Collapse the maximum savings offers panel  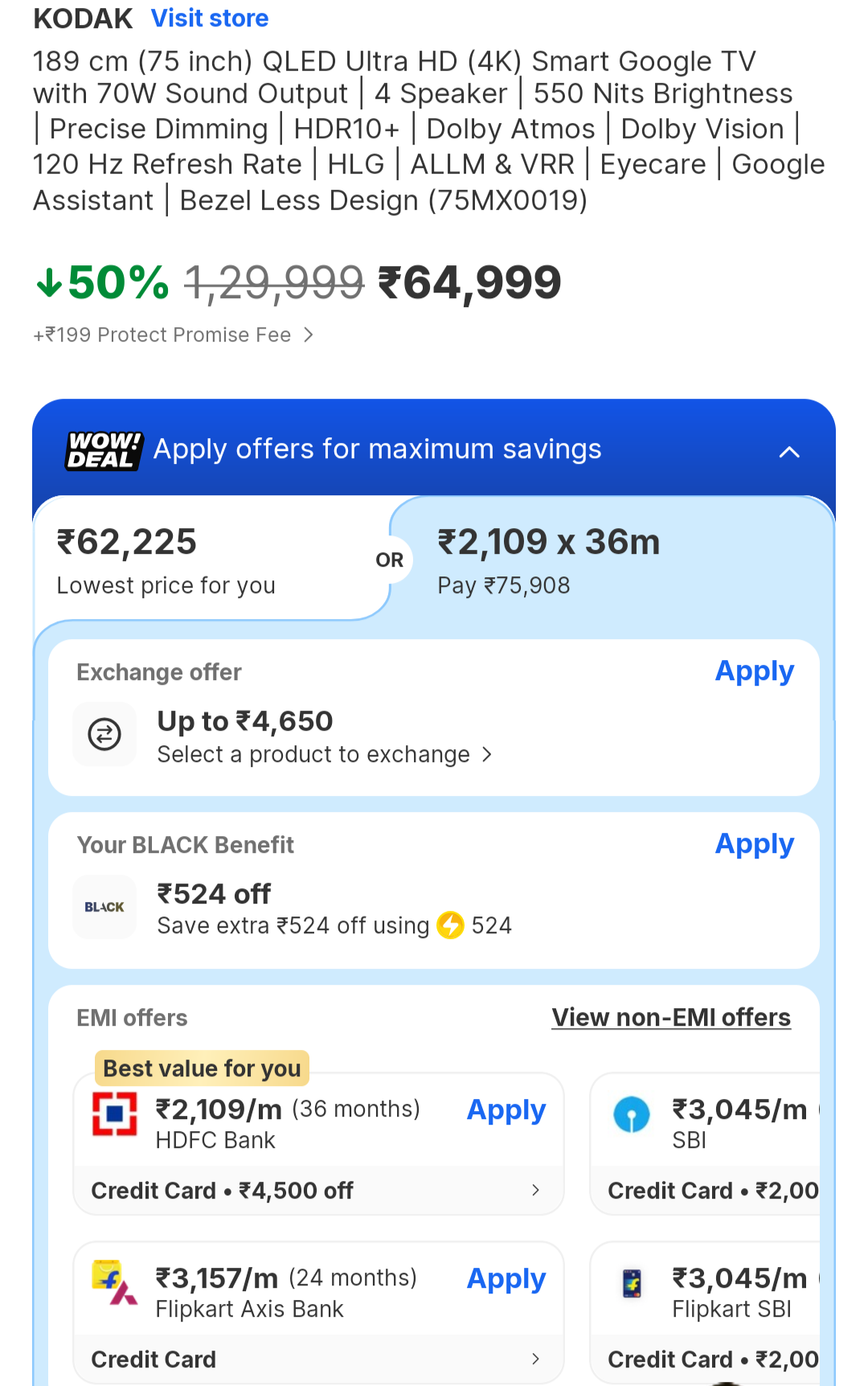point(789,452)
